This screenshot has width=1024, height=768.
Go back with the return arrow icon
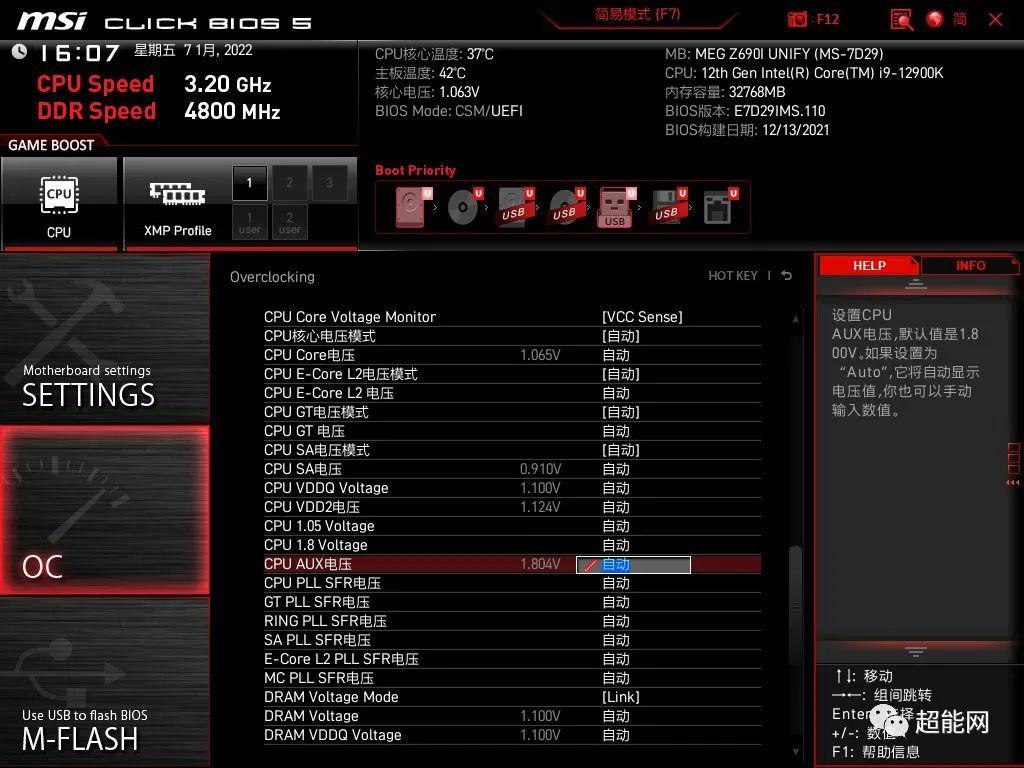(x=786, y=276)
